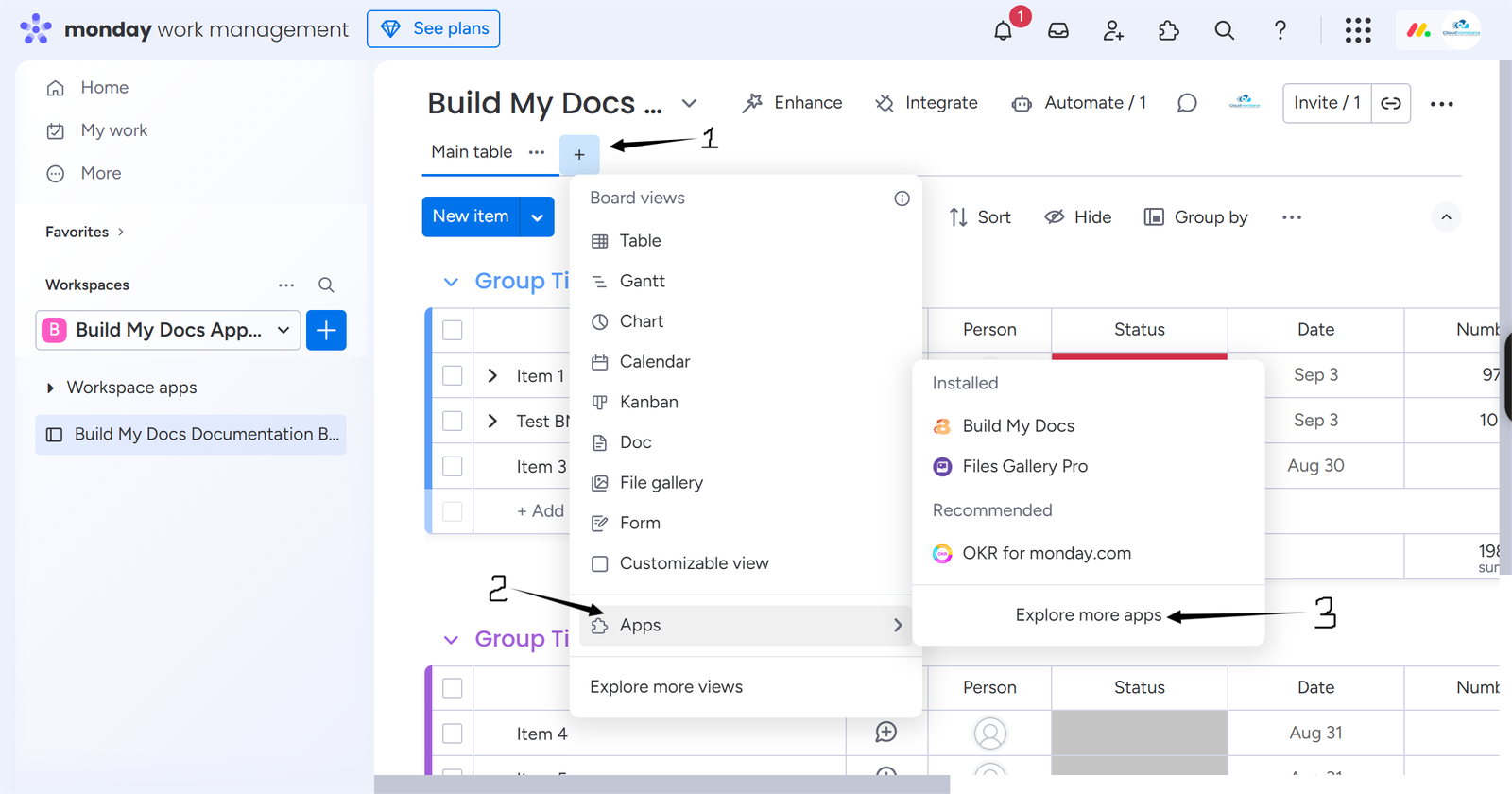Image resolution: width=1512 pixels, height=794 pixels.
Task: Click Enhance in board header
Action: (x=792, y=103)
